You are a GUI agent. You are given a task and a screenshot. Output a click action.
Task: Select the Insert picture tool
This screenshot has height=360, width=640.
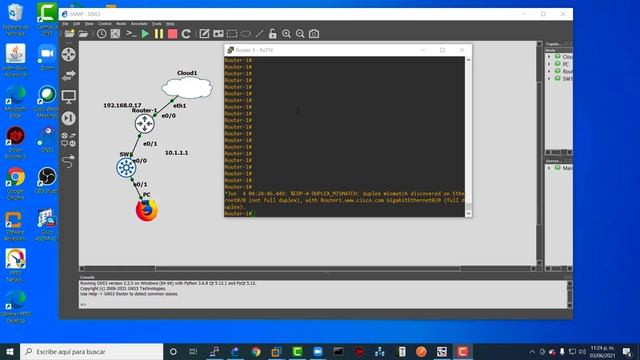pos(218,33)
